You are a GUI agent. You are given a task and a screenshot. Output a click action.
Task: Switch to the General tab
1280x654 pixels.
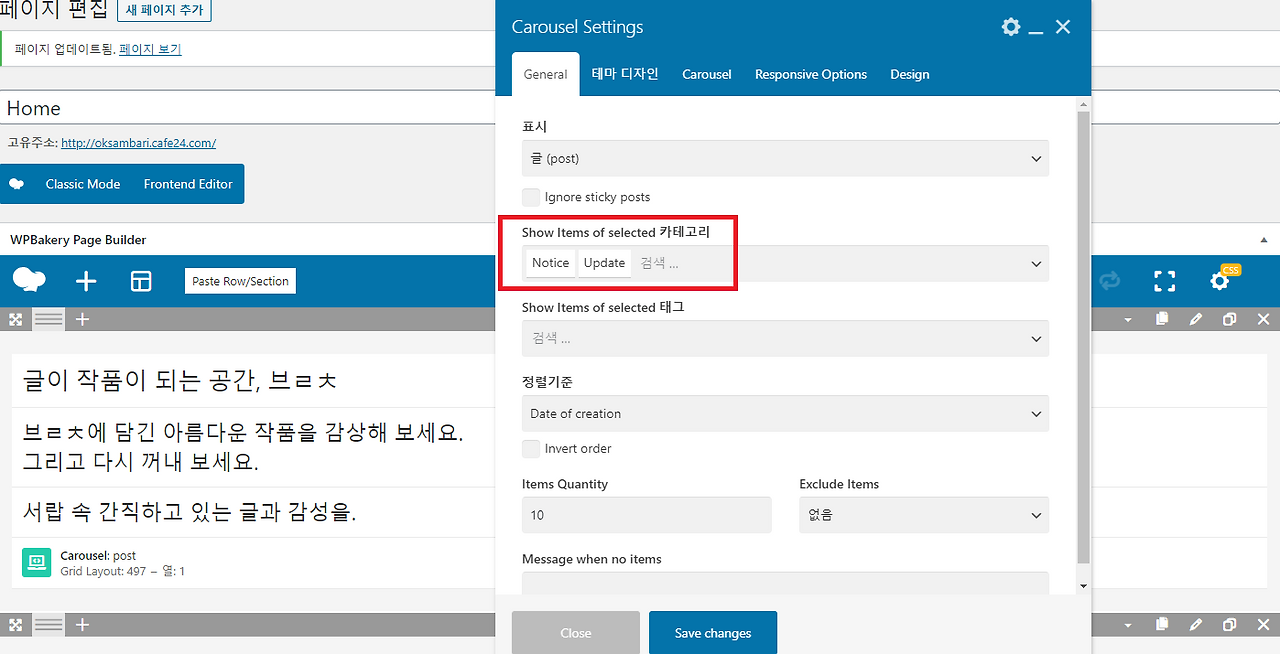click(545, 74)
